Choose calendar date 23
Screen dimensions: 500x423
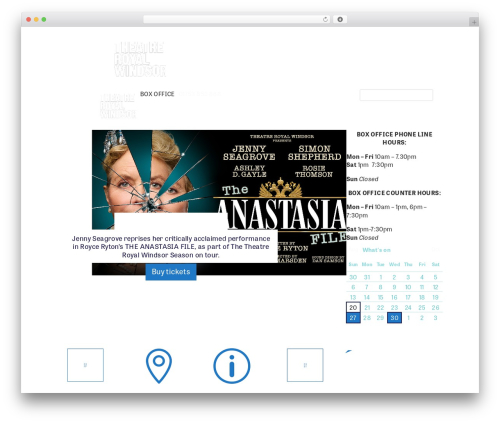click(x=394, y=307)
